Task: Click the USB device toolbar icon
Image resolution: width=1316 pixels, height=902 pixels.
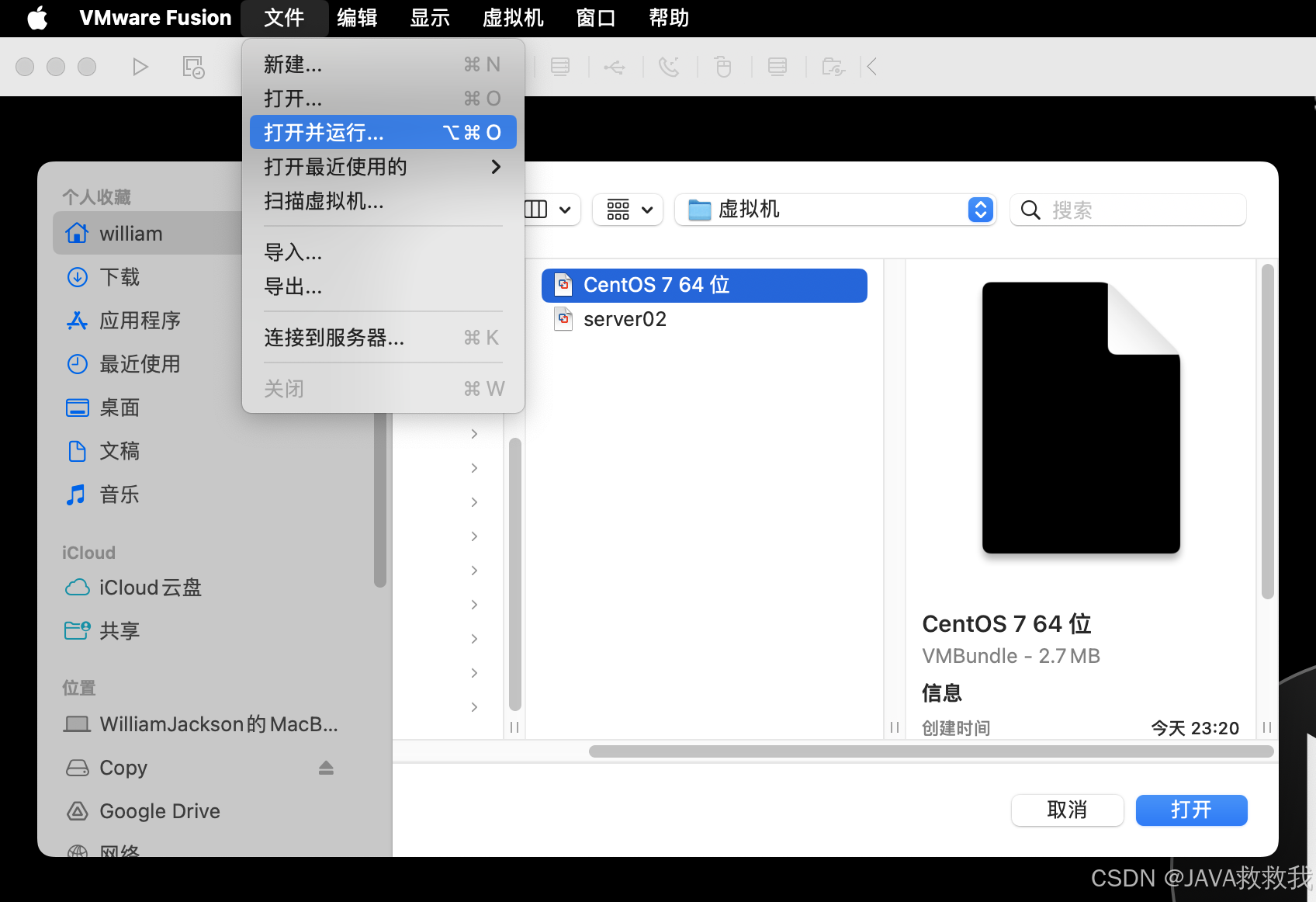Action: click(x=615, y=68)
